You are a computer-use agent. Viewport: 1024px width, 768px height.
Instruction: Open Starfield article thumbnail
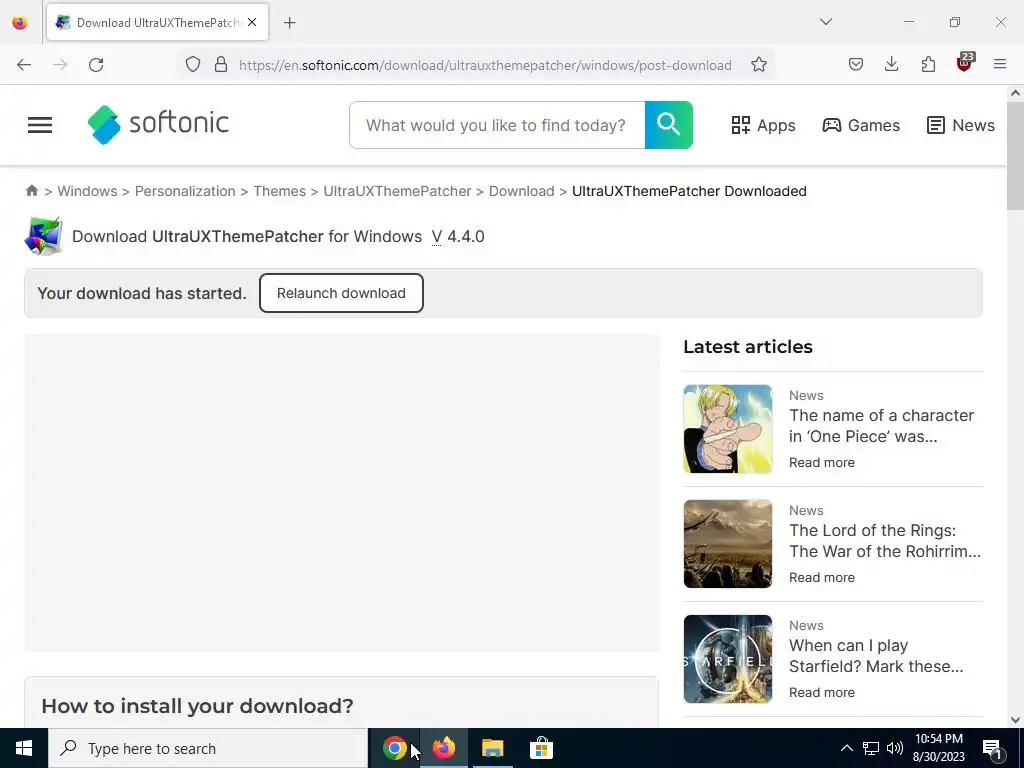click(728, 659)
